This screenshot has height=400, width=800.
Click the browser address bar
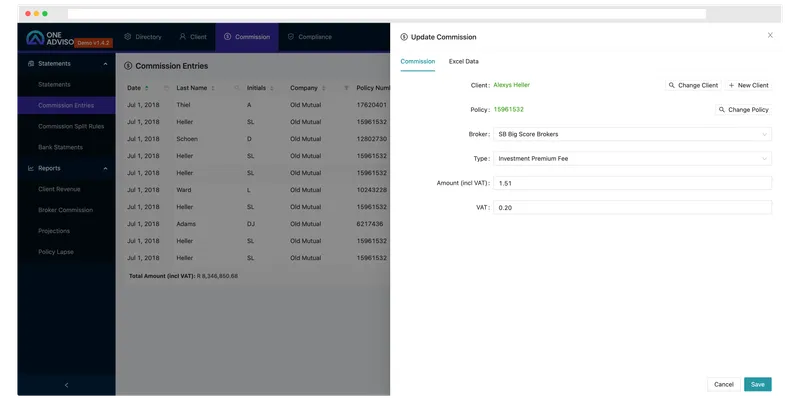[x=387, y=14]
